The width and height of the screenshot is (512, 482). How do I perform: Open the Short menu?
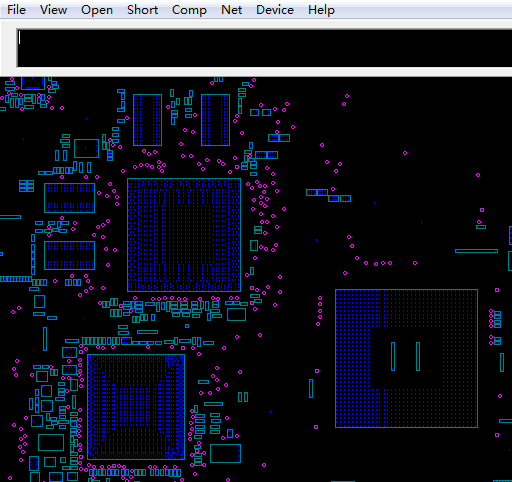[x=142, y=10]
